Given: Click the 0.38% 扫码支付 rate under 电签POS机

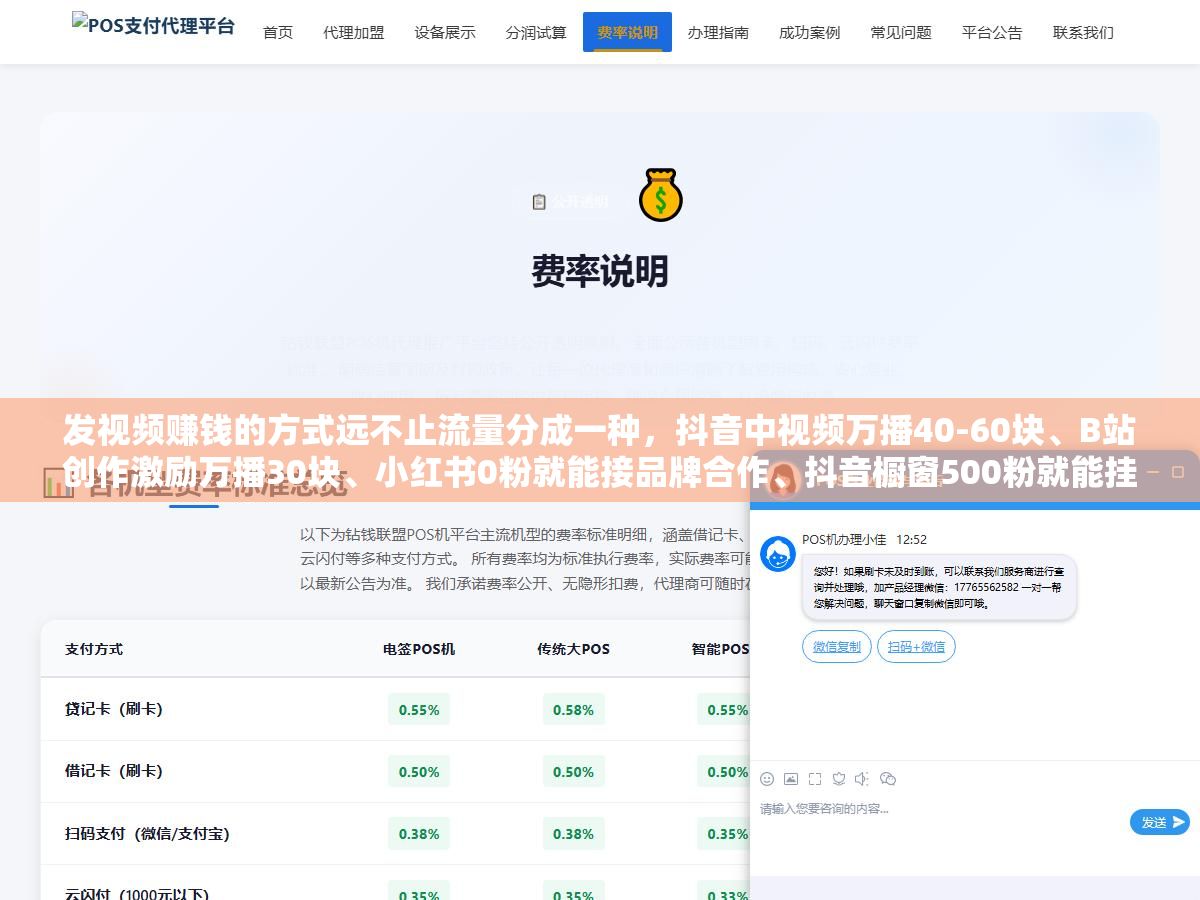Looking at the screenshot, I should pos(419,834).
